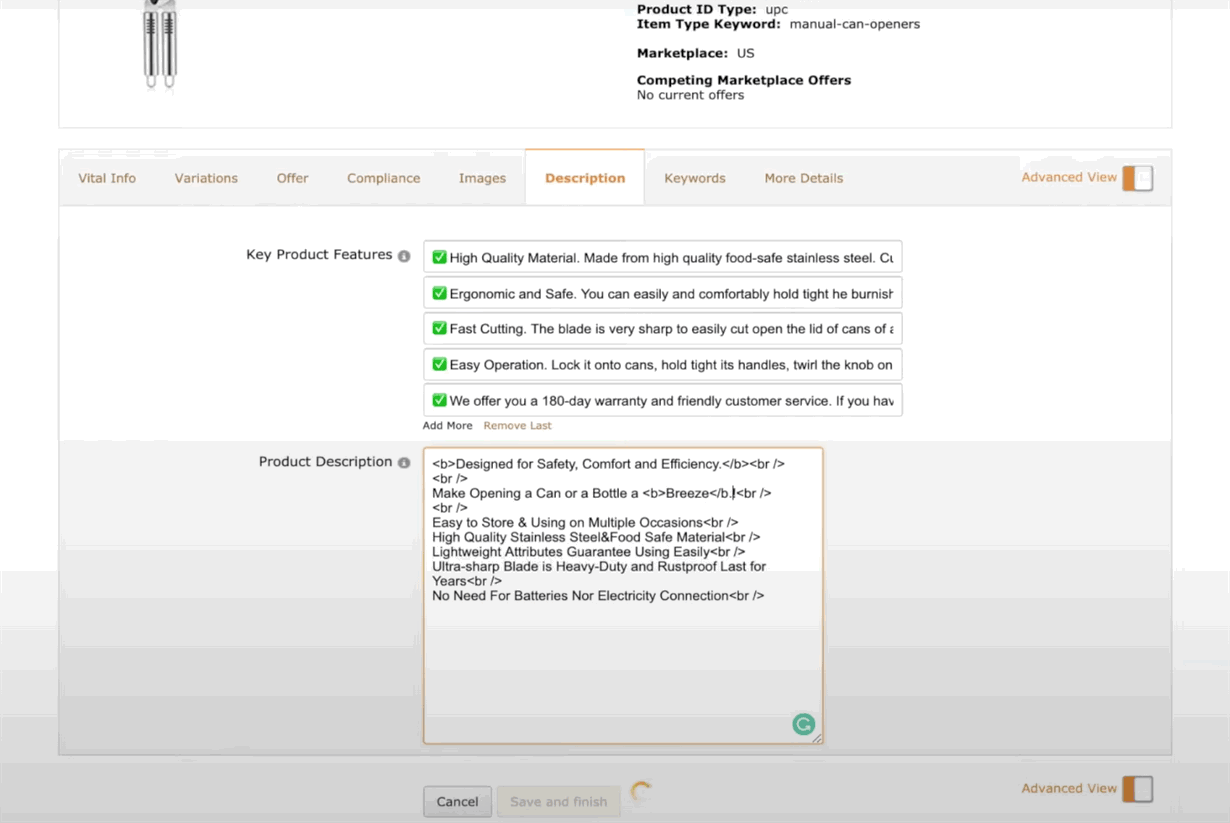Open the More Details tab
The width and height of the screenshot is (1230, 823).
[804, 178]
